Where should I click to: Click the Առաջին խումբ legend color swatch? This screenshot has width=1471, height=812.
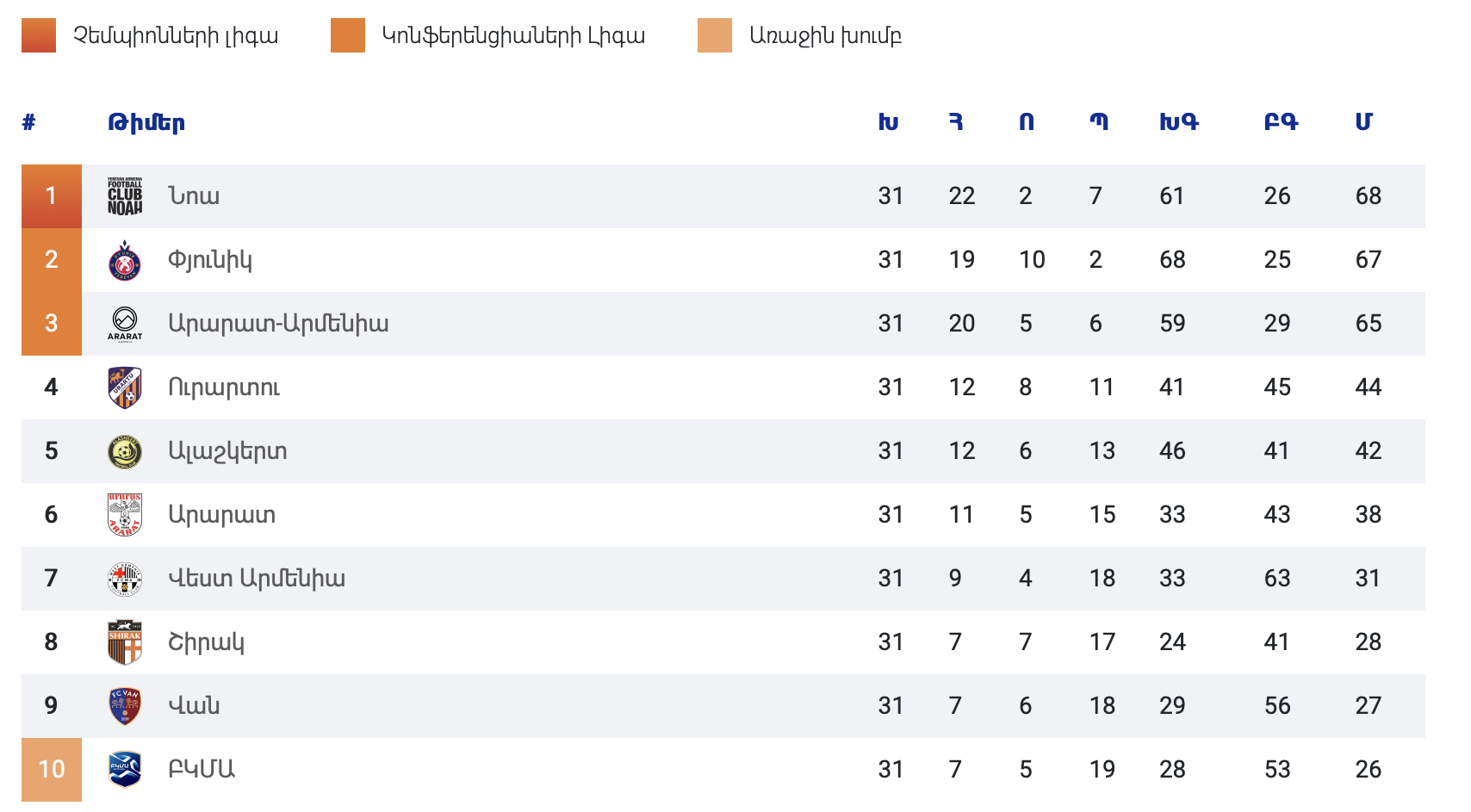(715, 35)
